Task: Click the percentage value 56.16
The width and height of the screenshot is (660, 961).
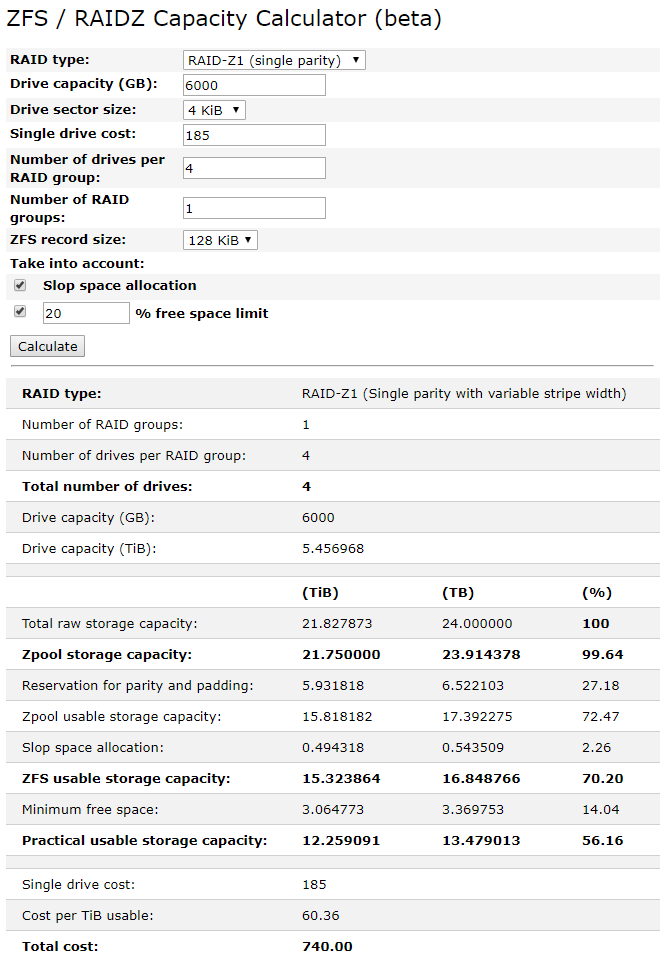Action: pos(602,840)
